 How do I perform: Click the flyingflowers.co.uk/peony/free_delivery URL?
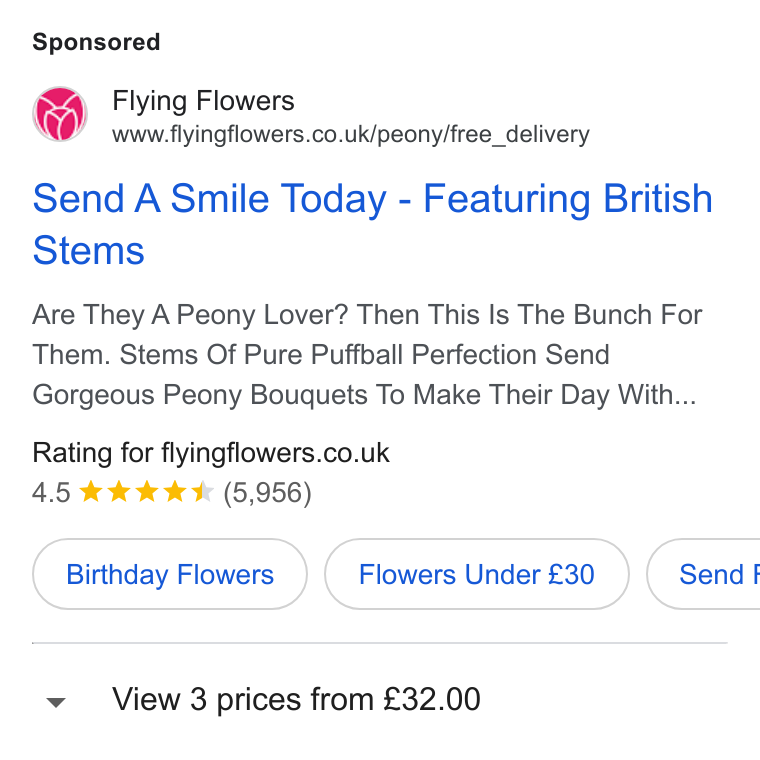[351, 134]
